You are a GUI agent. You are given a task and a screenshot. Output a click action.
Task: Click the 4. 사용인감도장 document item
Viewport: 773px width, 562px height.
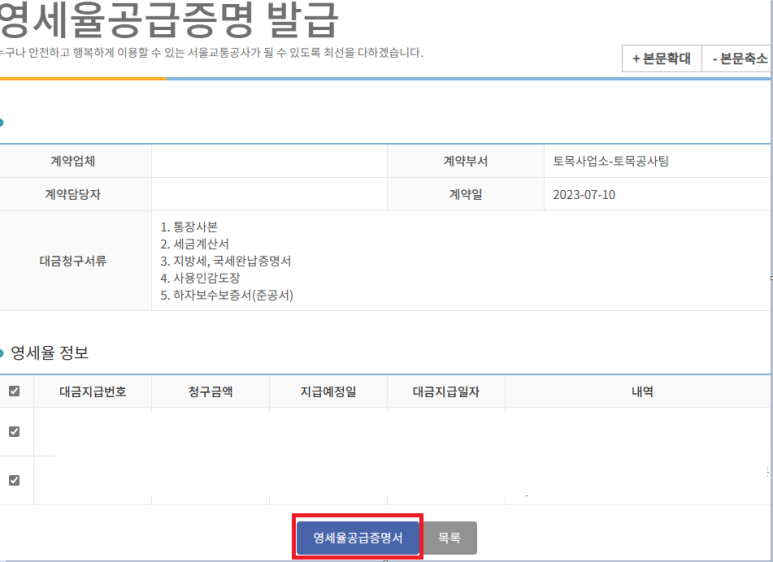200,278
